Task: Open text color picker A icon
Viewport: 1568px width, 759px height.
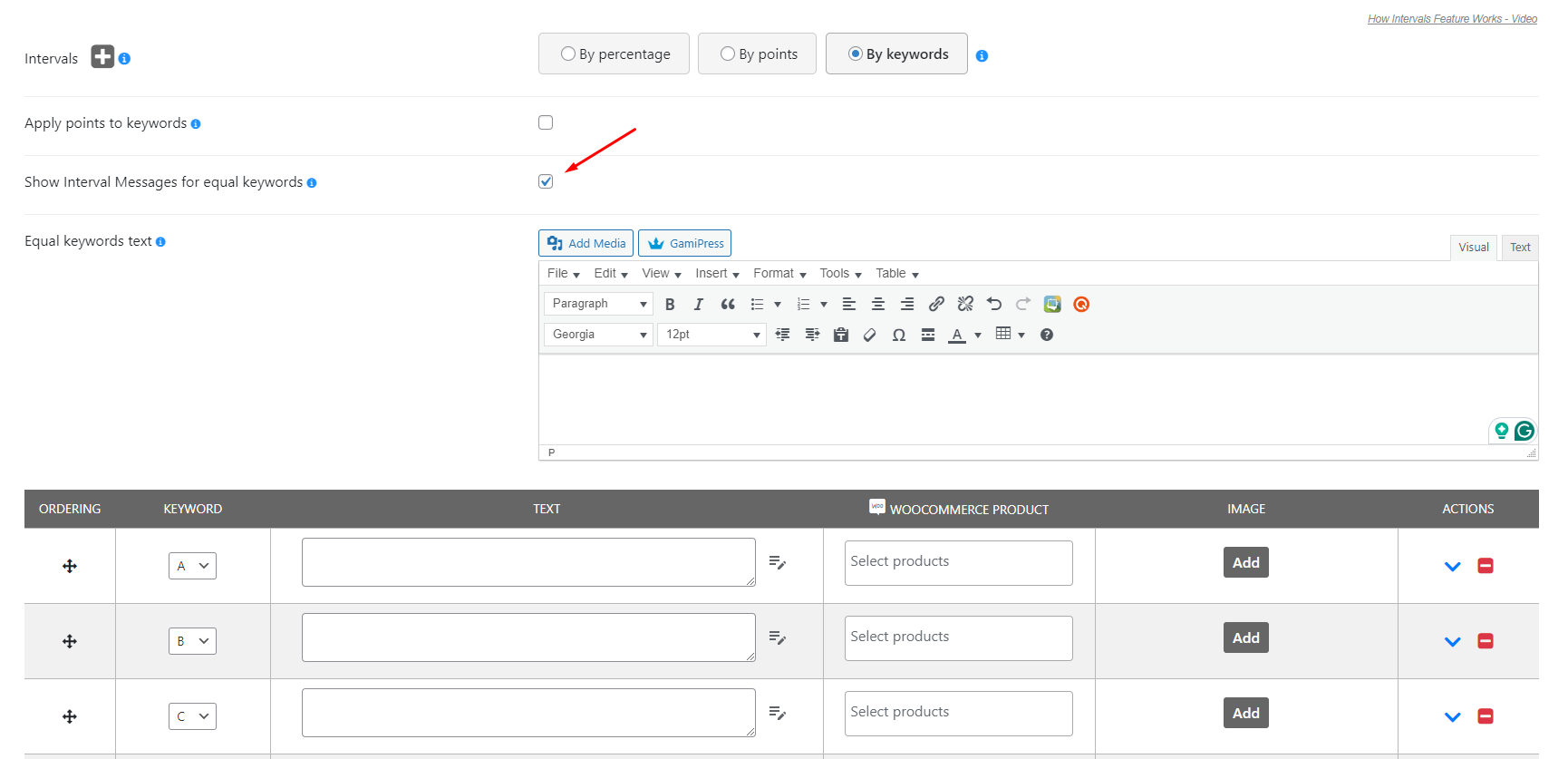Action: 957,335
